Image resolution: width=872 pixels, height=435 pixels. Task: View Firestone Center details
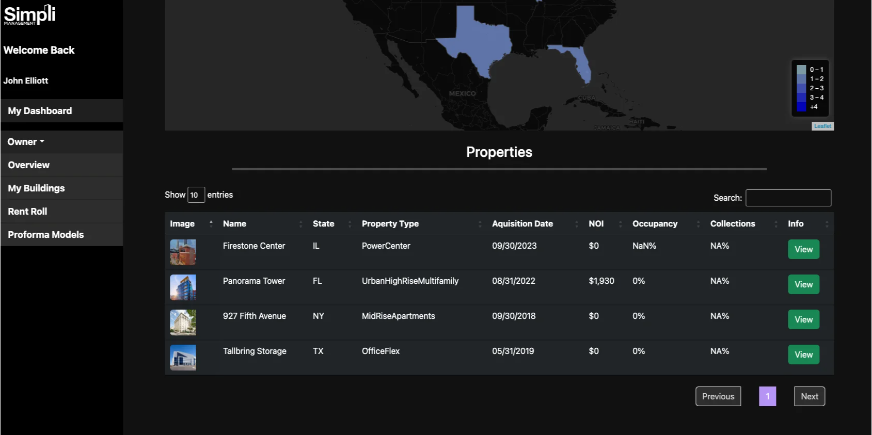pos(803,250)
